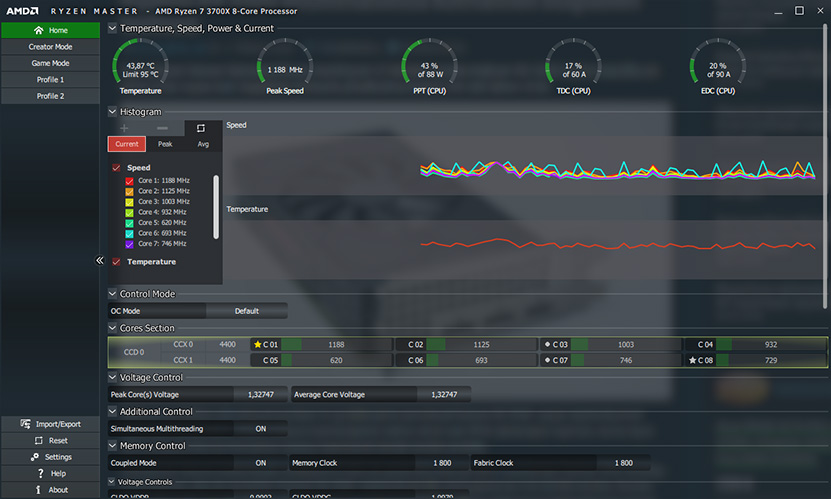Toggle the Temperature checkbox in the histogram

116,262
